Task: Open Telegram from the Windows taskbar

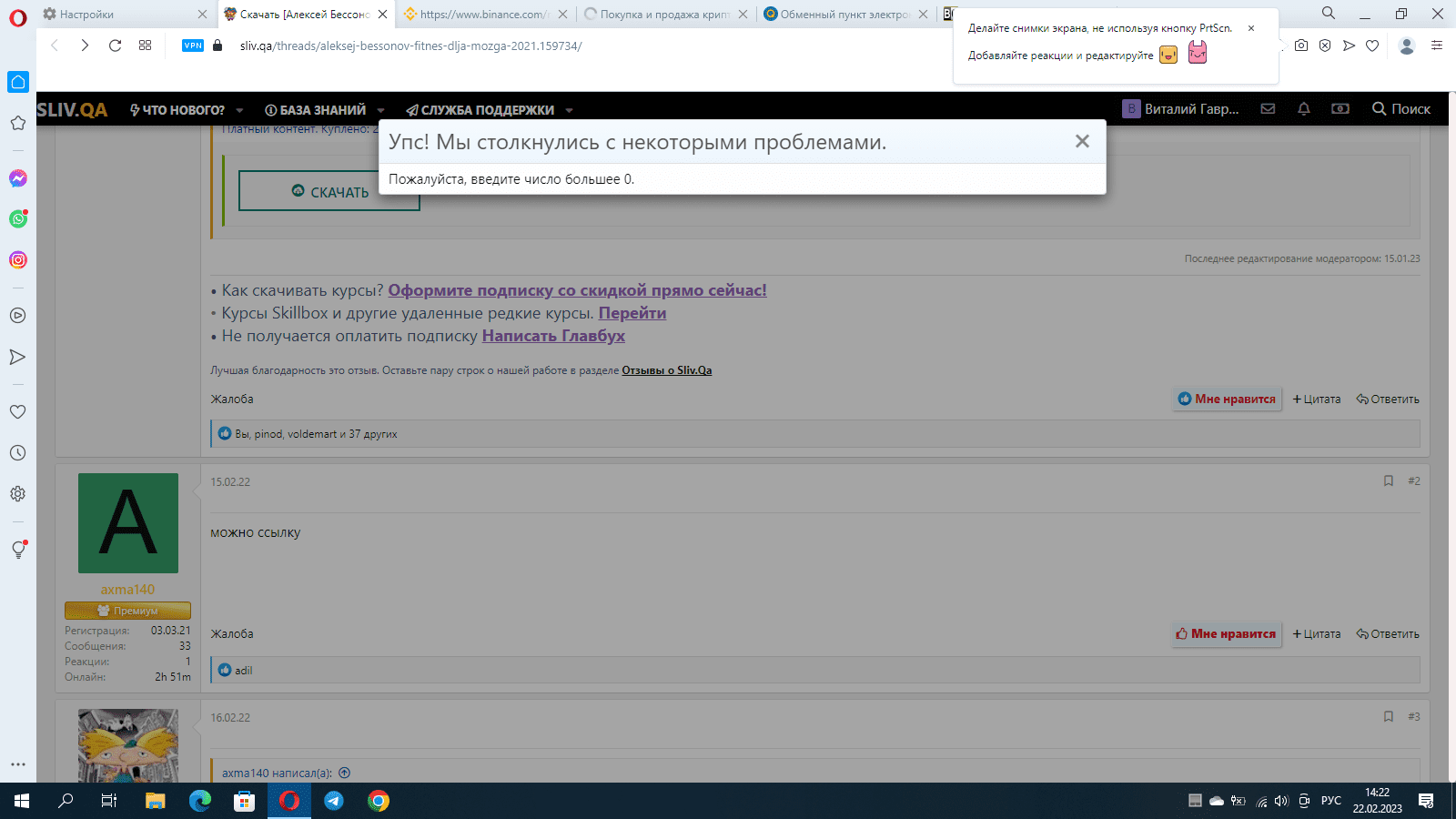Action: coord(334,801)
